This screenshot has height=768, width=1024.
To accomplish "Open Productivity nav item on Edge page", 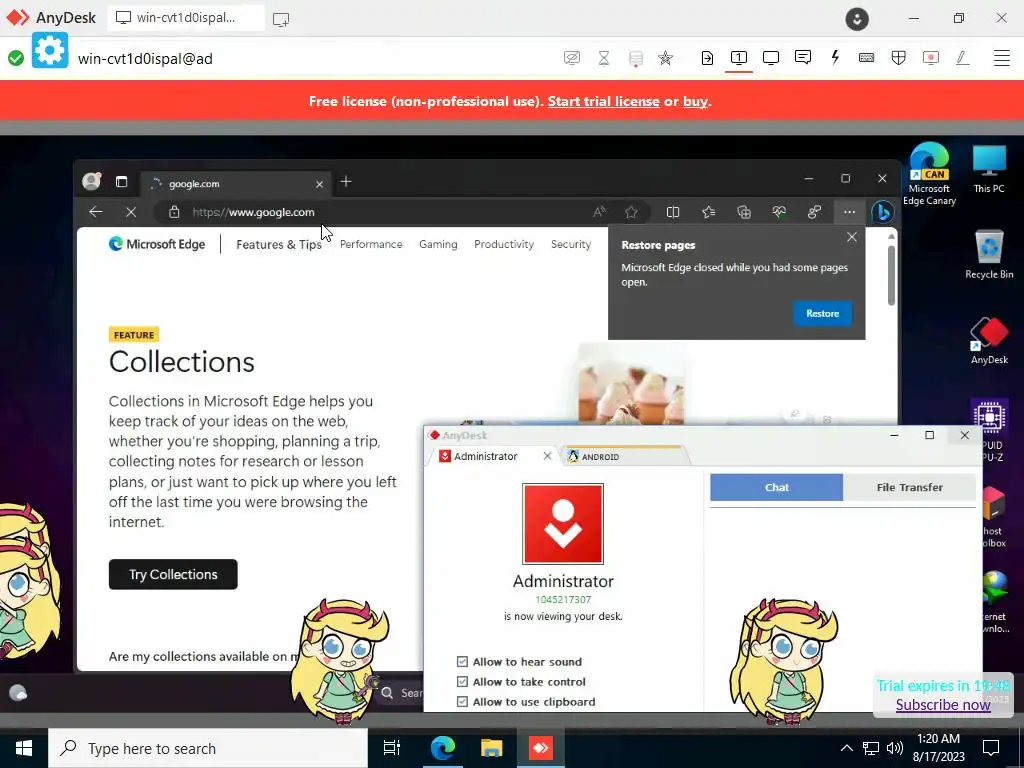I will coord(504,244).
